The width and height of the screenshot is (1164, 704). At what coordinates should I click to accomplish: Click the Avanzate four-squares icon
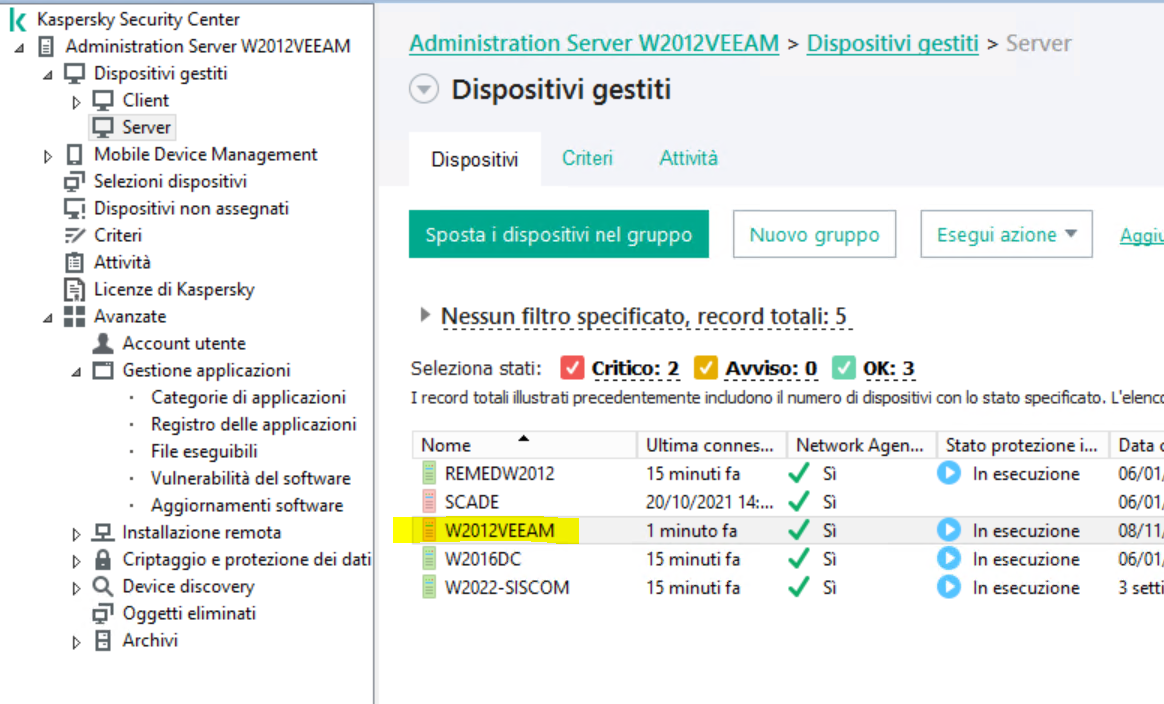(x=74, y=316)
